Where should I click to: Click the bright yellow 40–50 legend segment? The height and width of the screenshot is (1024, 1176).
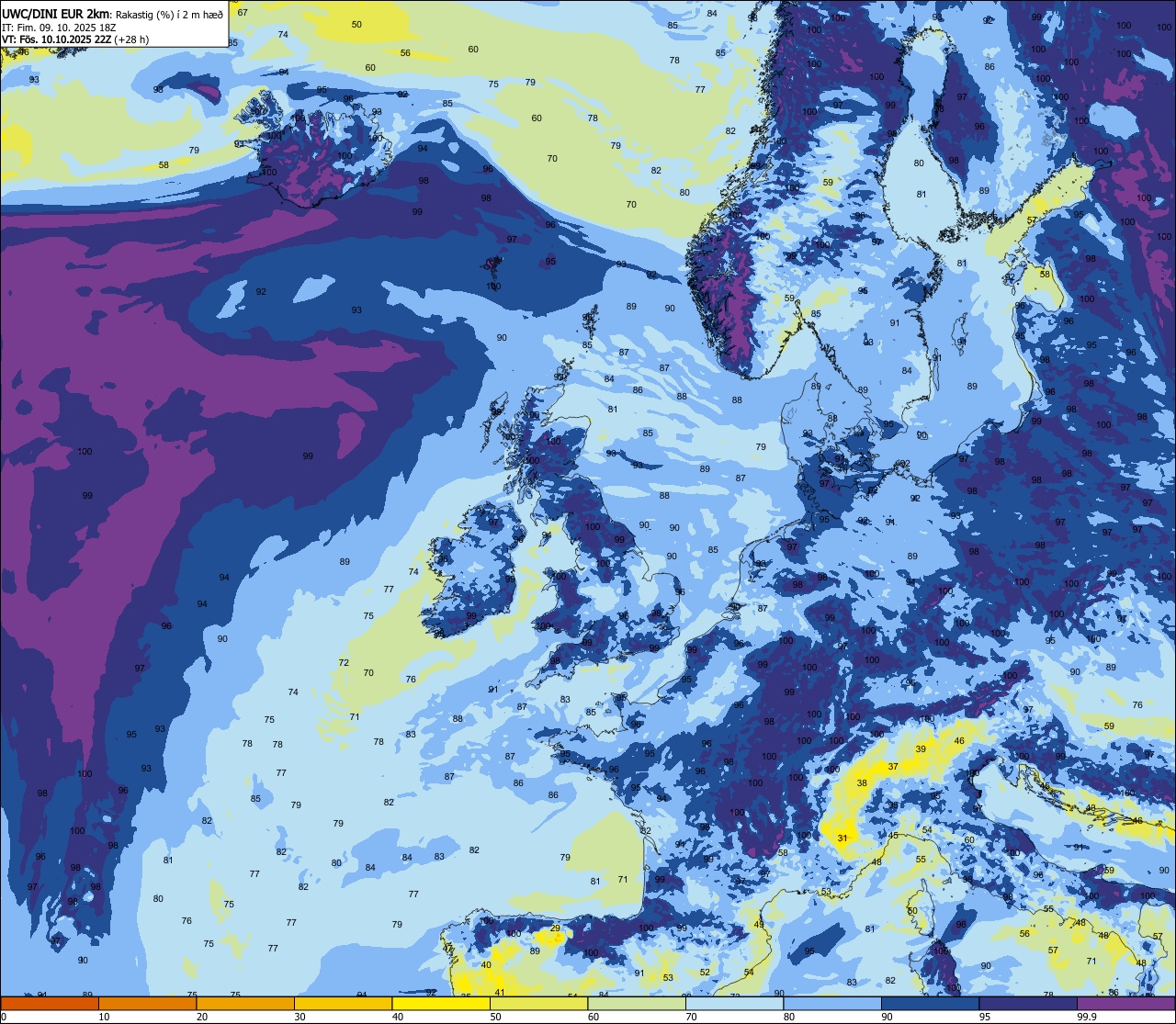tap(441, 1003)
